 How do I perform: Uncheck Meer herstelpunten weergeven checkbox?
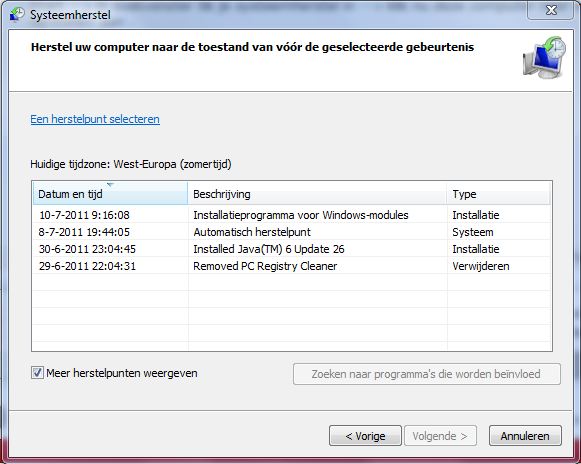(x=37, y=373)
